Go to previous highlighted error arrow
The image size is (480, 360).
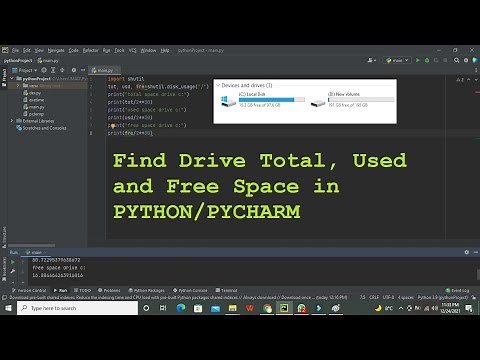(469, 80)
